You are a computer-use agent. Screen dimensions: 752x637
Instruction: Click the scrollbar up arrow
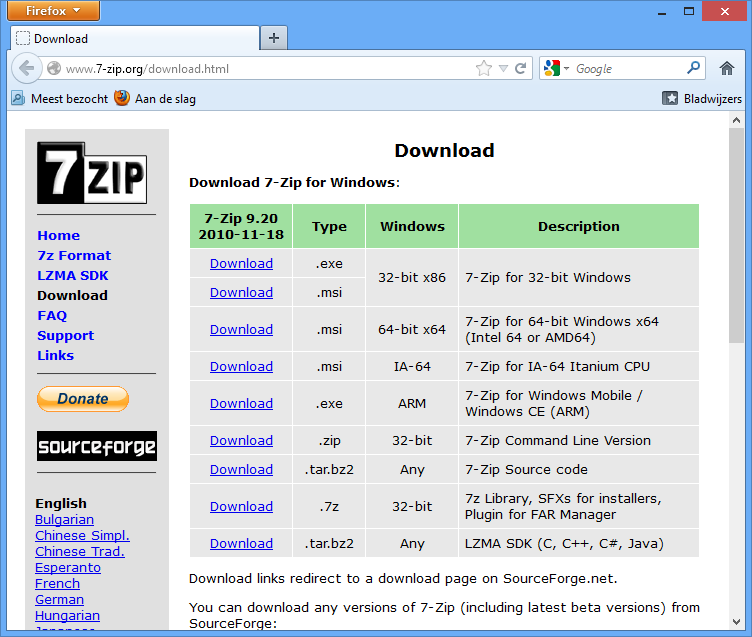tap(737, 120)
